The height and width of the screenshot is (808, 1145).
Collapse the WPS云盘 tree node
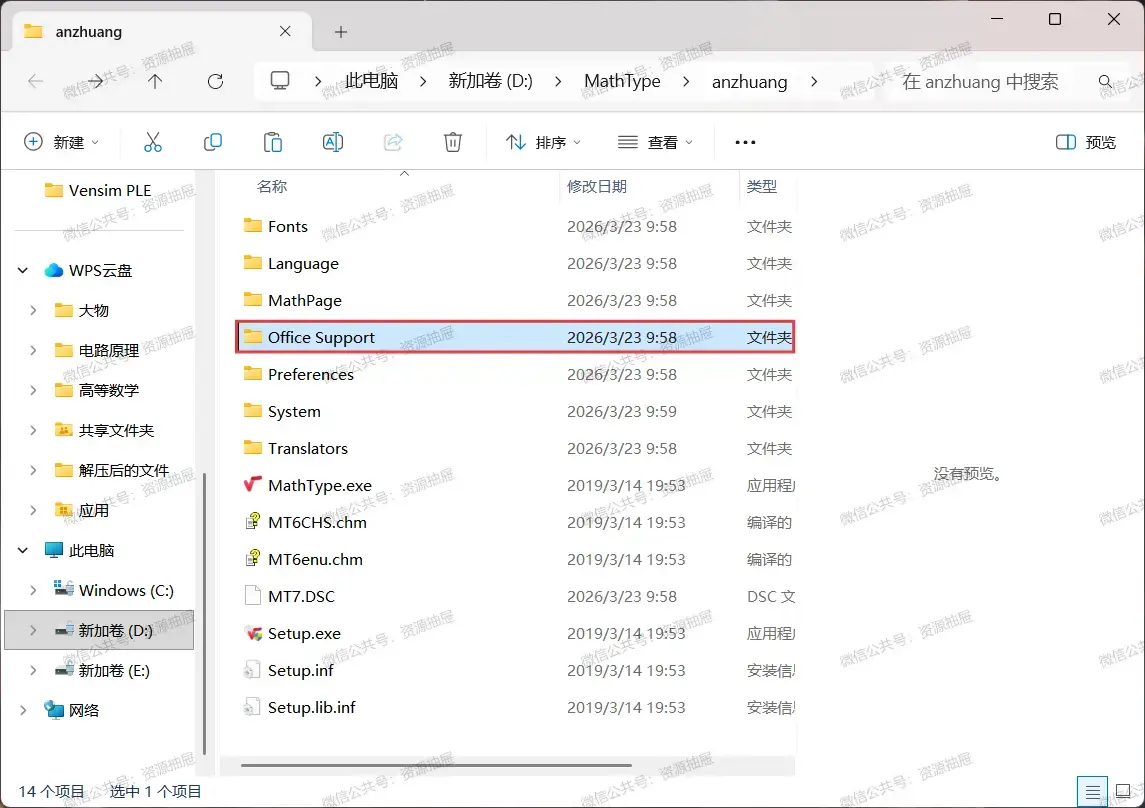(23, 270)
